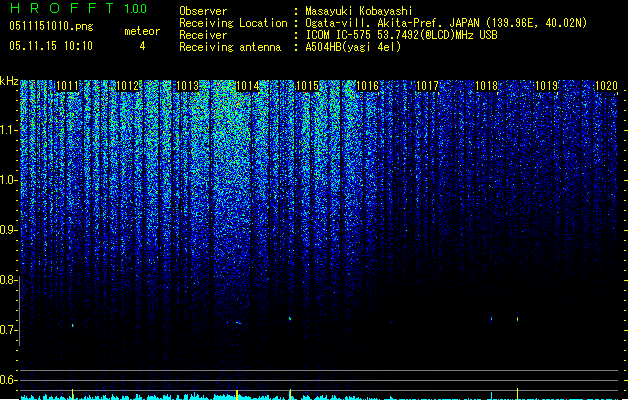Click the 1013 time marker
The width and height of the screenshot is (629, 400).
click(x=187, y=86)
